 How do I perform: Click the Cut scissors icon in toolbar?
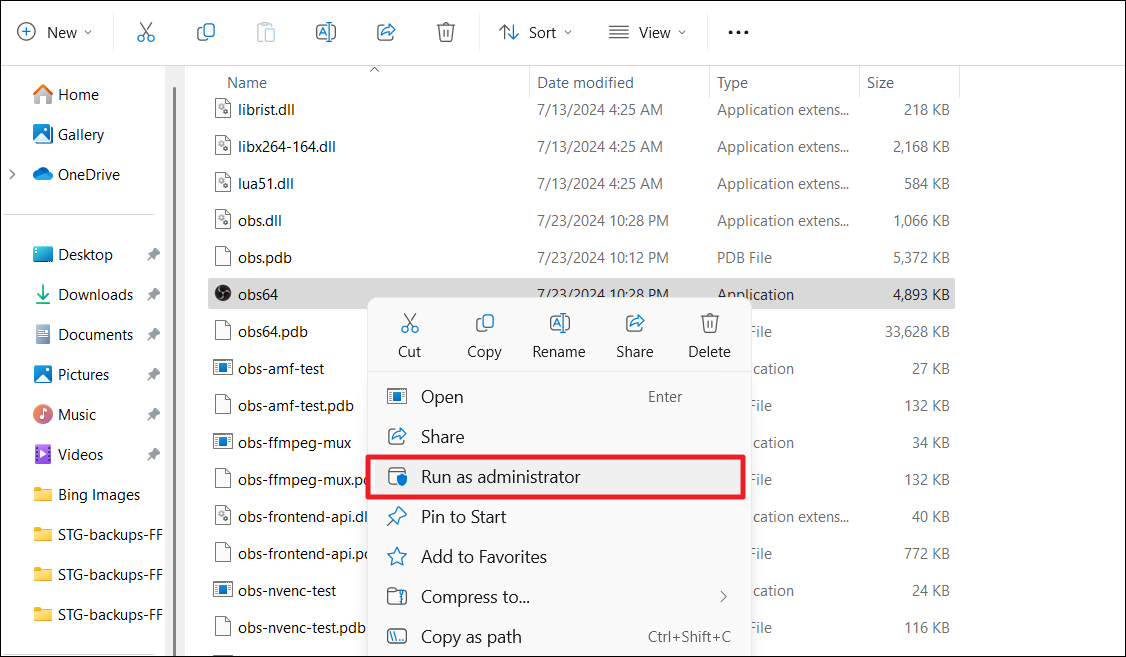[146, 32]
